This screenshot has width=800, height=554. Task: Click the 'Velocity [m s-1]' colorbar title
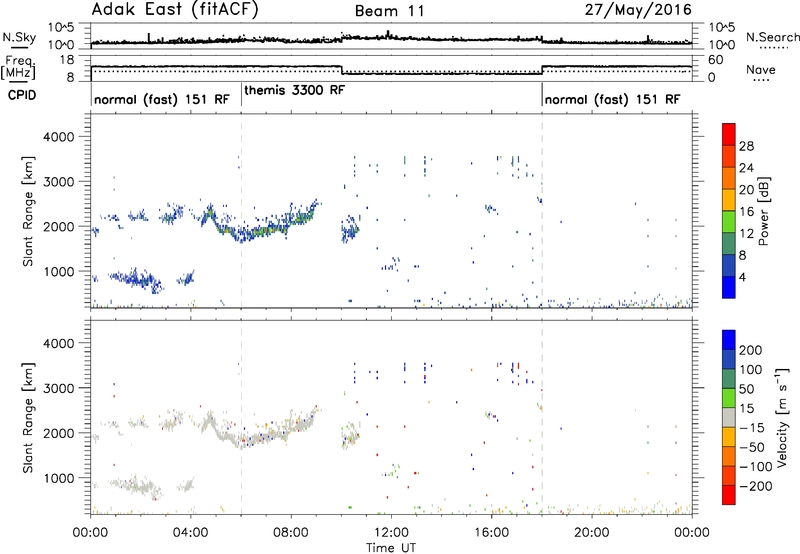point(781,418)
